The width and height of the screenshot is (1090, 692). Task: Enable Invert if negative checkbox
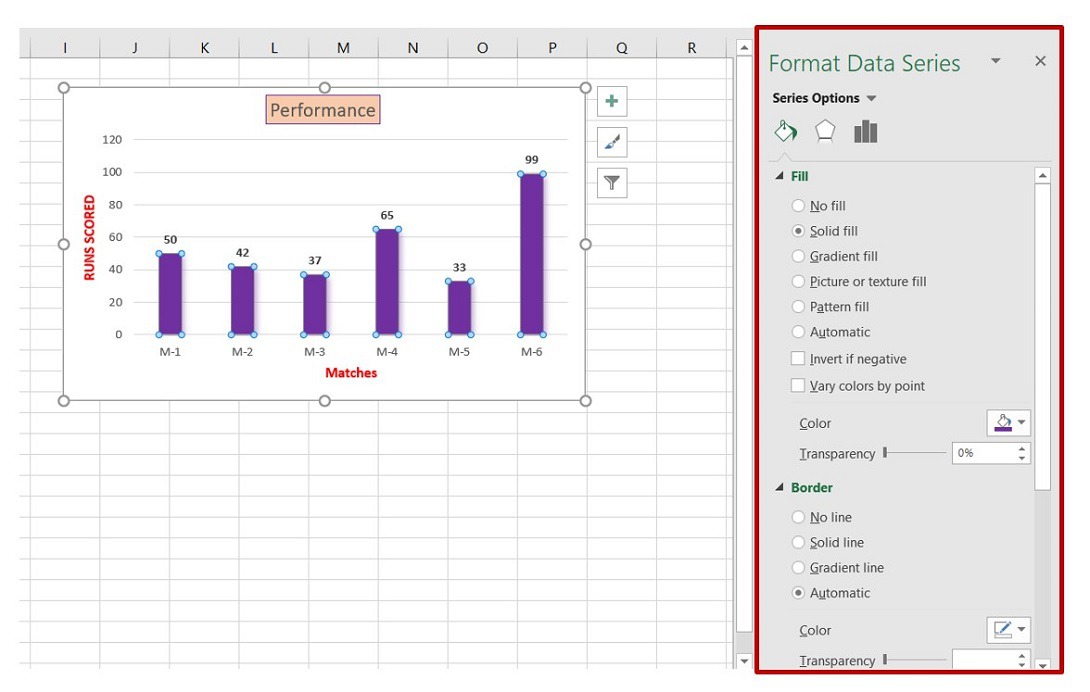pyautogui.click(x=798, y=359)
